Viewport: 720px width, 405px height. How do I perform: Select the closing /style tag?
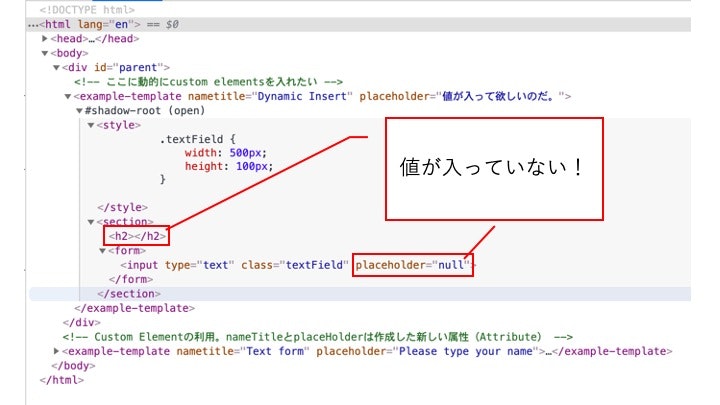(x=122, y=208)
